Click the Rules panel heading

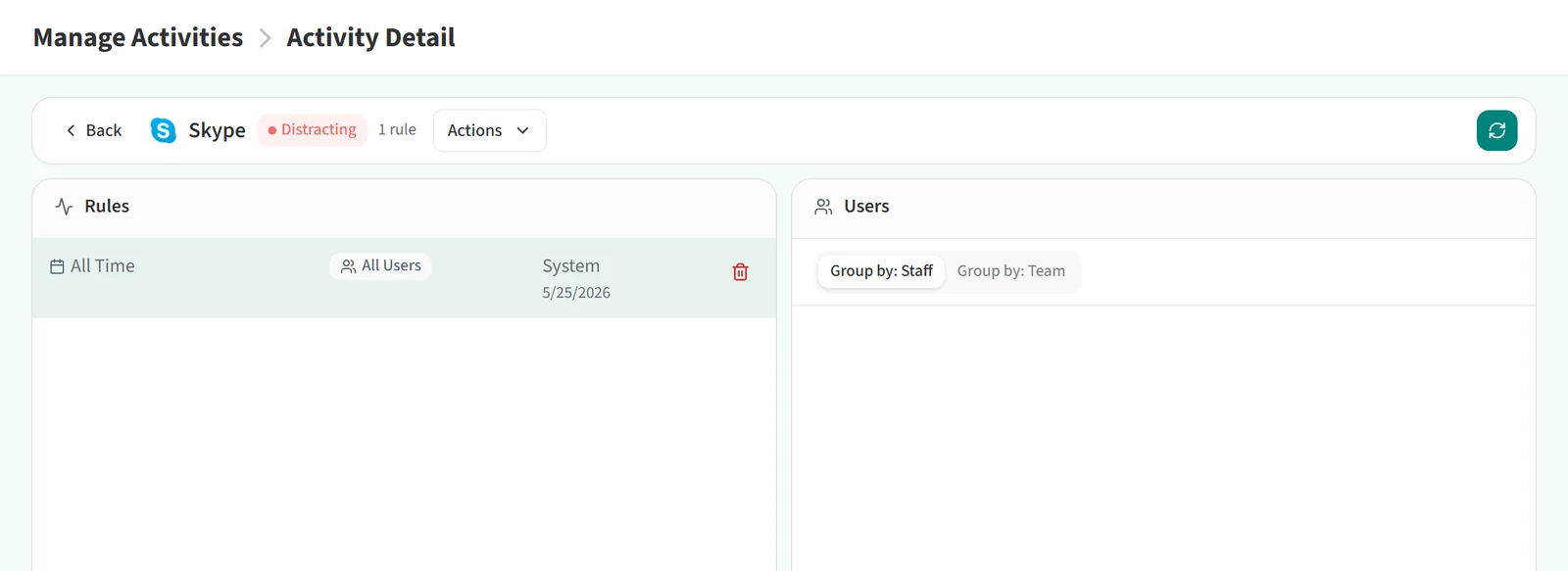click(107, 206)
